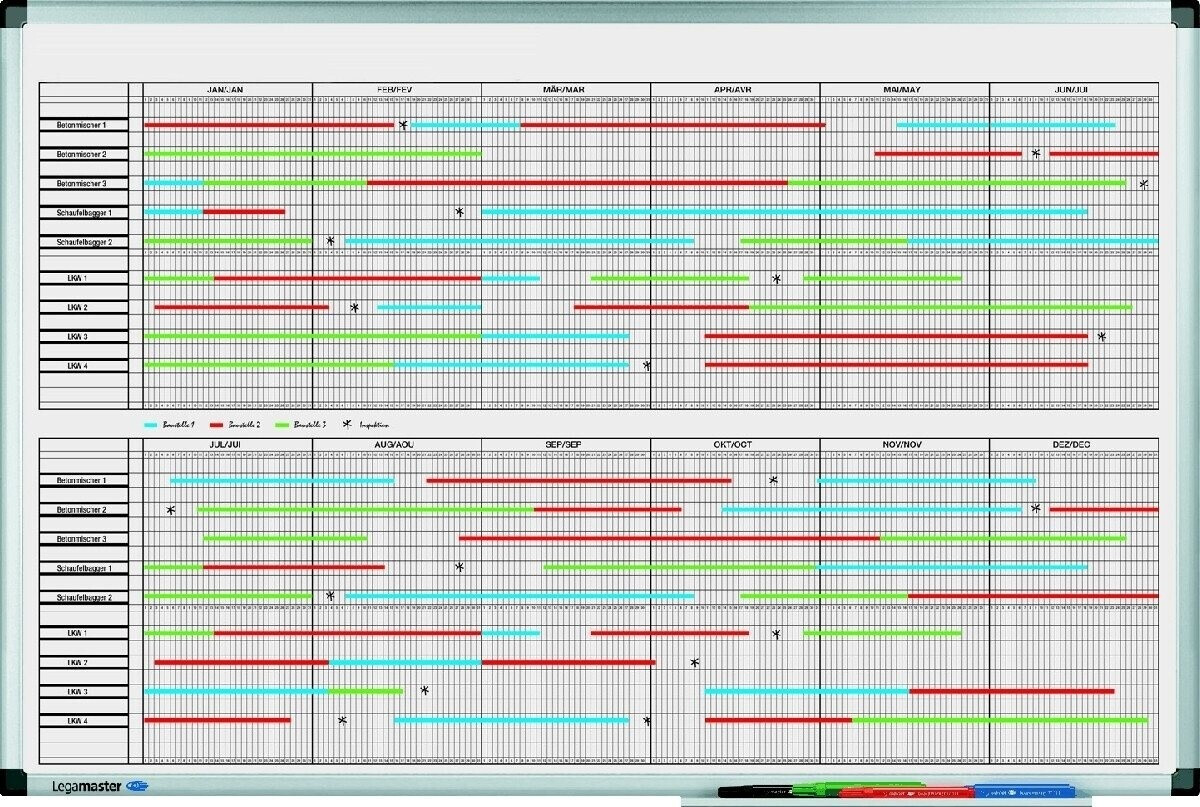Image resolution: width=1200 pixels, height=807 pixels.
Task: Click inspection asterisk in LKW 3 August row
Action: coord(424,691)
